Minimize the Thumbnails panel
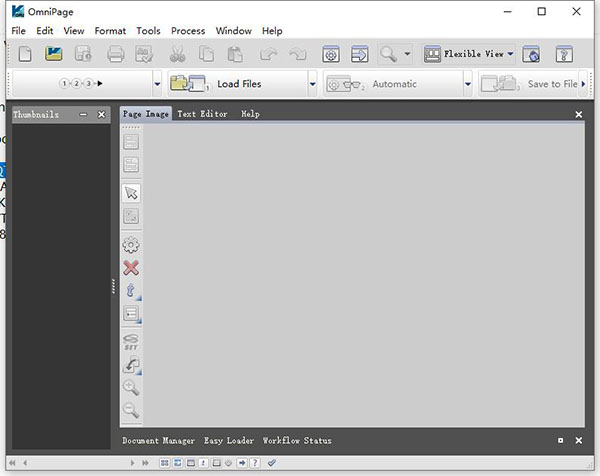The width and height of the screenshot is (600, 476). [83, 114]
